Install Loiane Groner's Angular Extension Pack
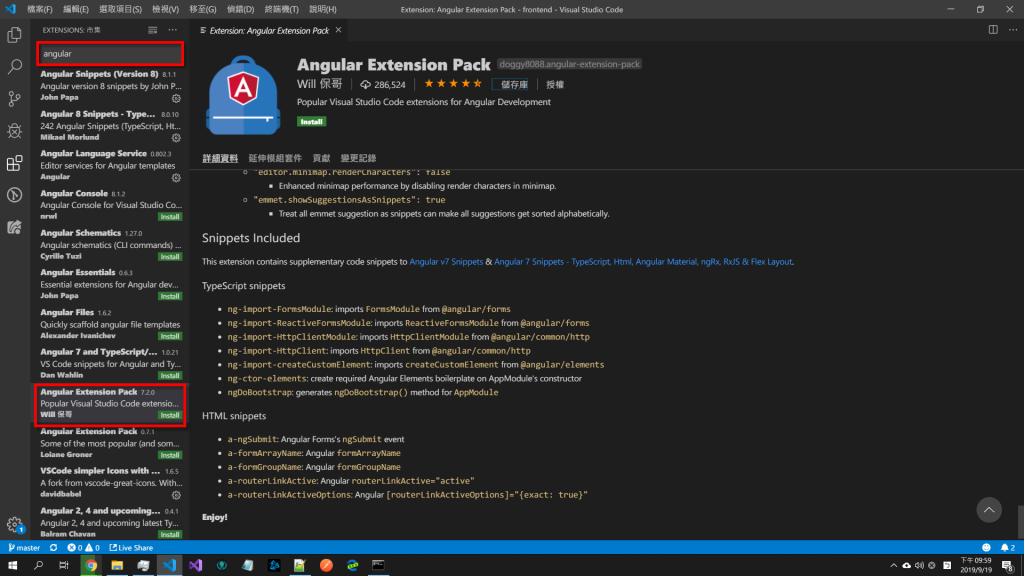Screen dimensions: 1024x576 point(170,455)
